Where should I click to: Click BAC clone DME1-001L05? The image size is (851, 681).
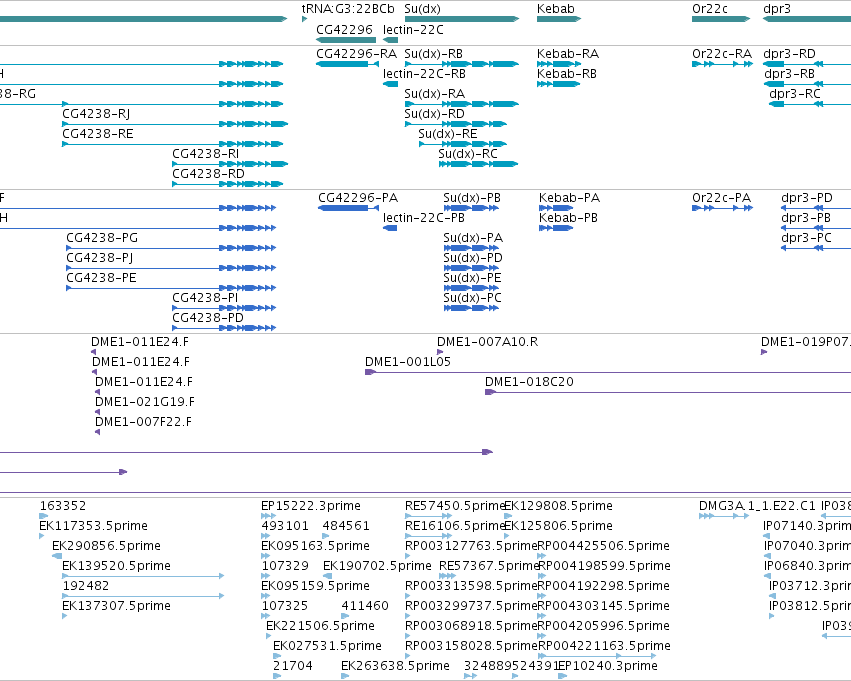point(608,372)
